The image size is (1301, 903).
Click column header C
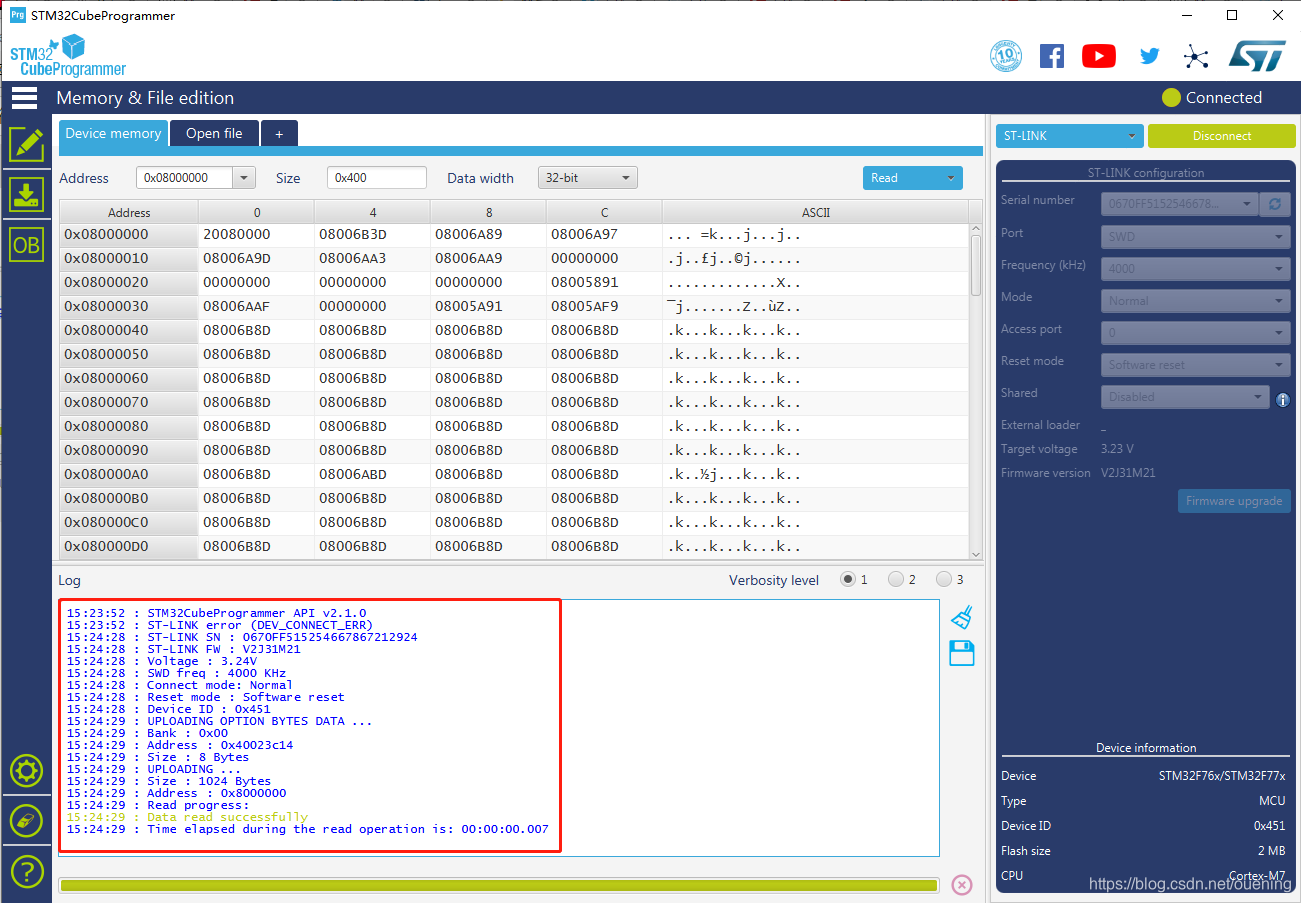click(x=604, y=212)
